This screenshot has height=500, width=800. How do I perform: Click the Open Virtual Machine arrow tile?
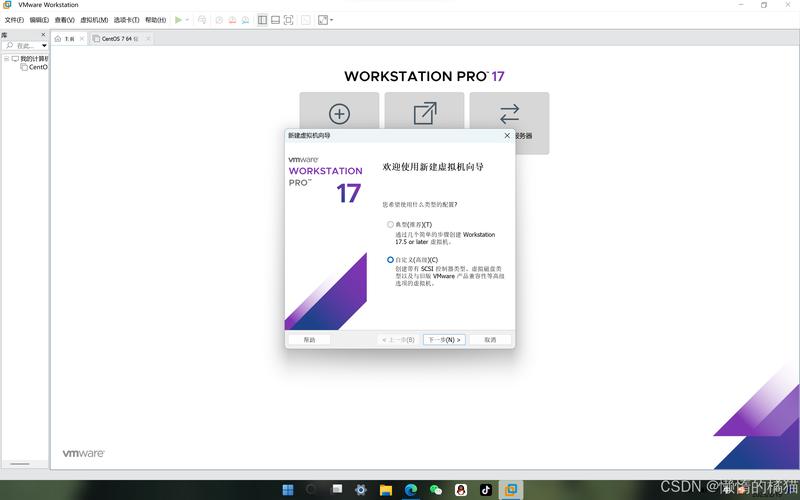coord(424,114)
